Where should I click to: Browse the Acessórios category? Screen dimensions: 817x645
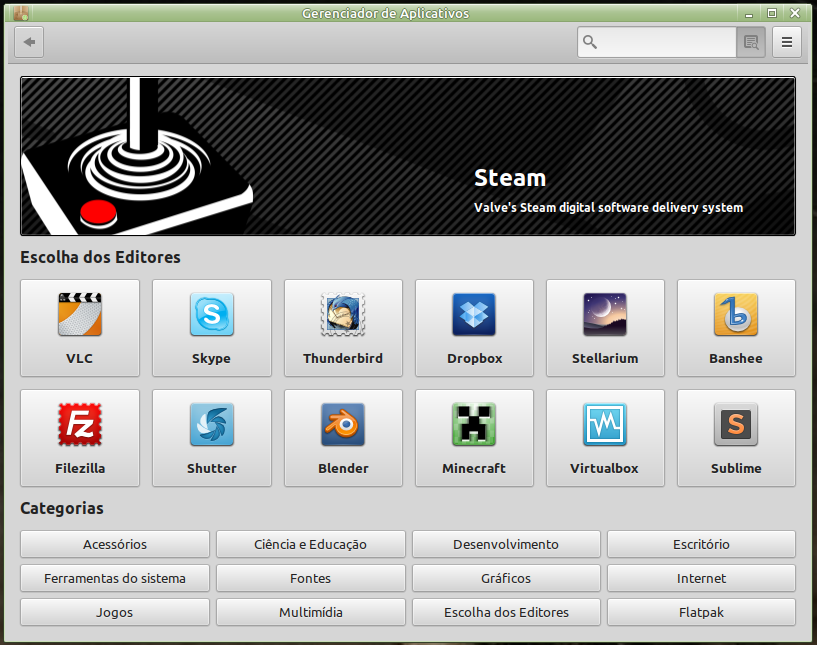(115, 544)
